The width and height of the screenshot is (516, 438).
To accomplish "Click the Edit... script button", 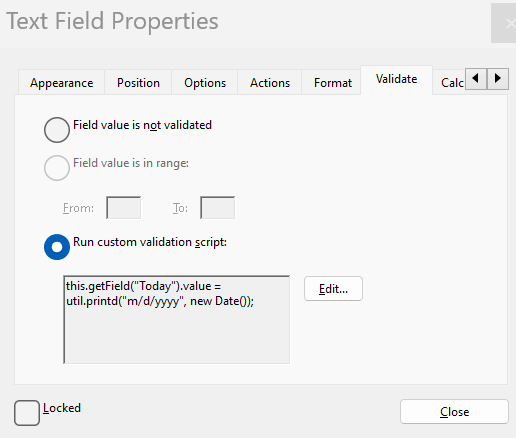I will point(333,289).
